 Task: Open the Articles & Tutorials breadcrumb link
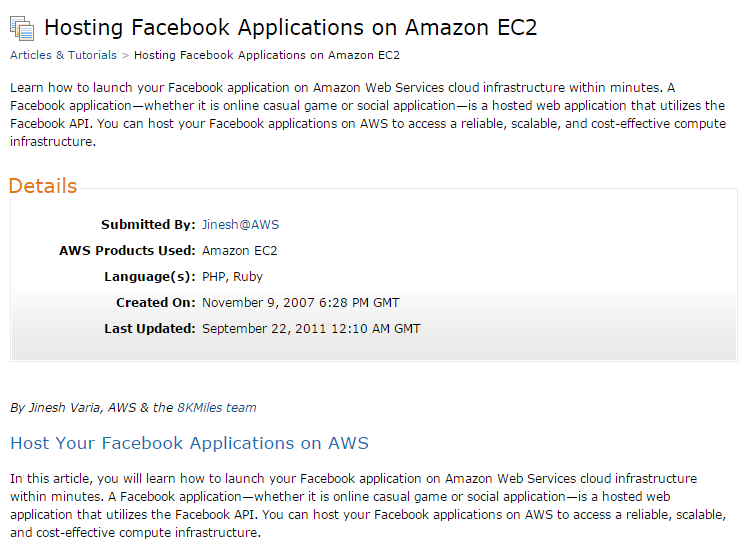63,55
